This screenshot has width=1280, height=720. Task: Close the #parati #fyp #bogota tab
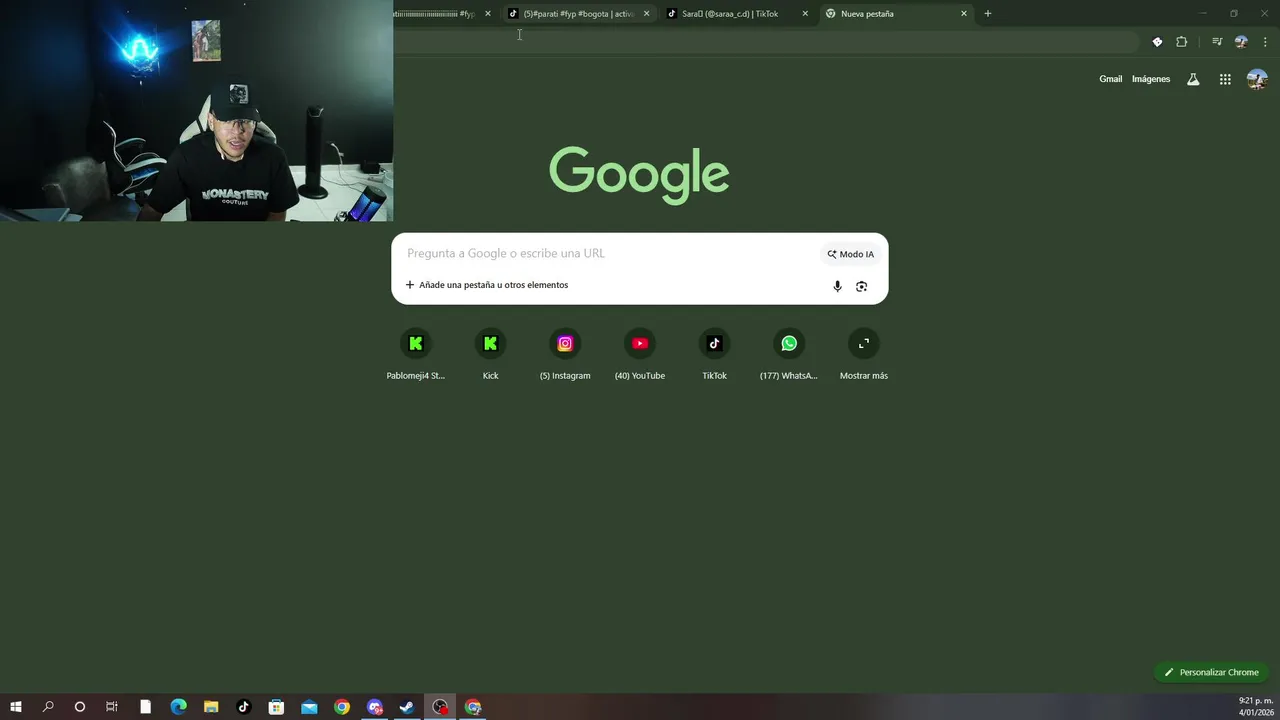(x=646, y=14)
